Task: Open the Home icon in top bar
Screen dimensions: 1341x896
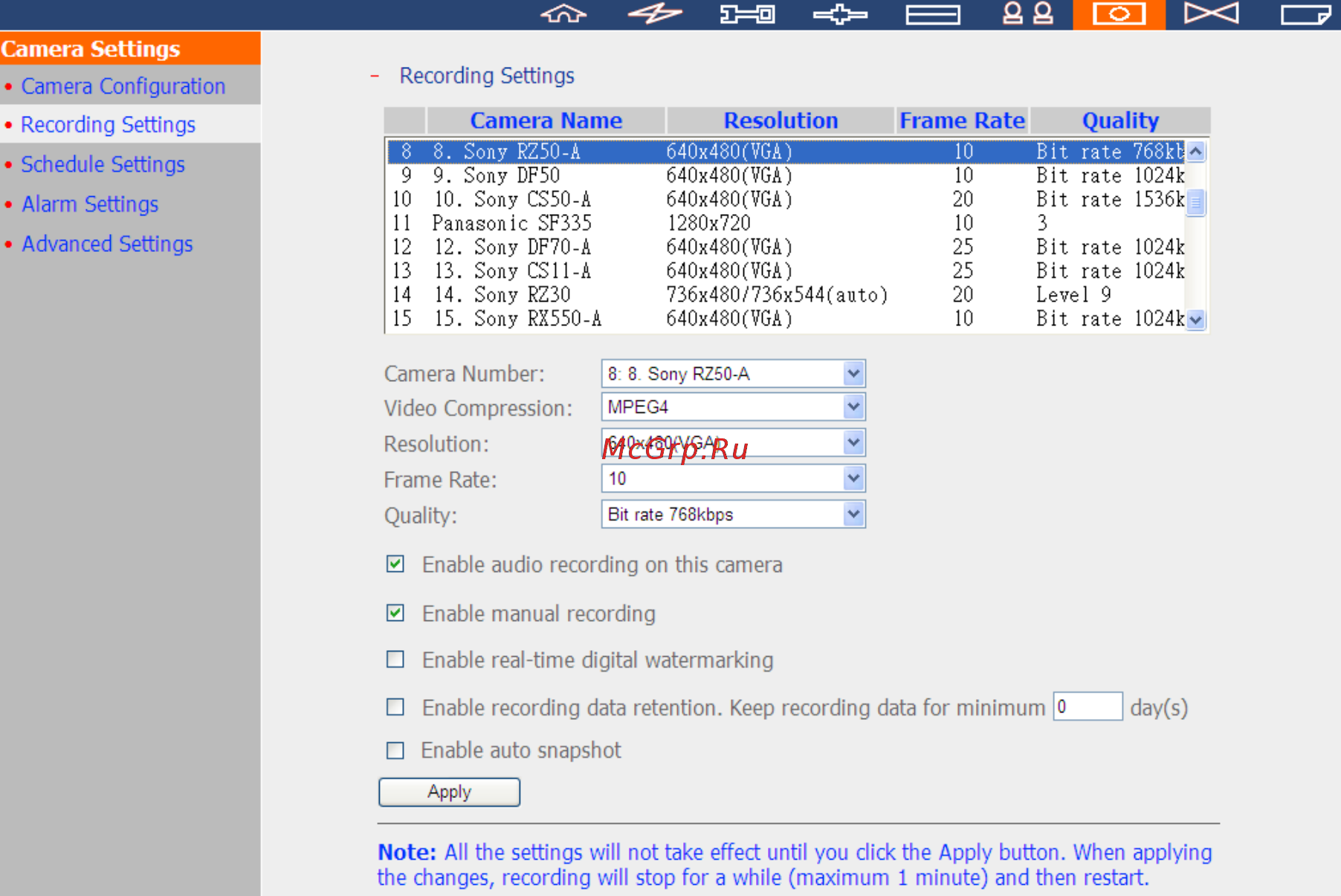Action: tap(563, 14)
